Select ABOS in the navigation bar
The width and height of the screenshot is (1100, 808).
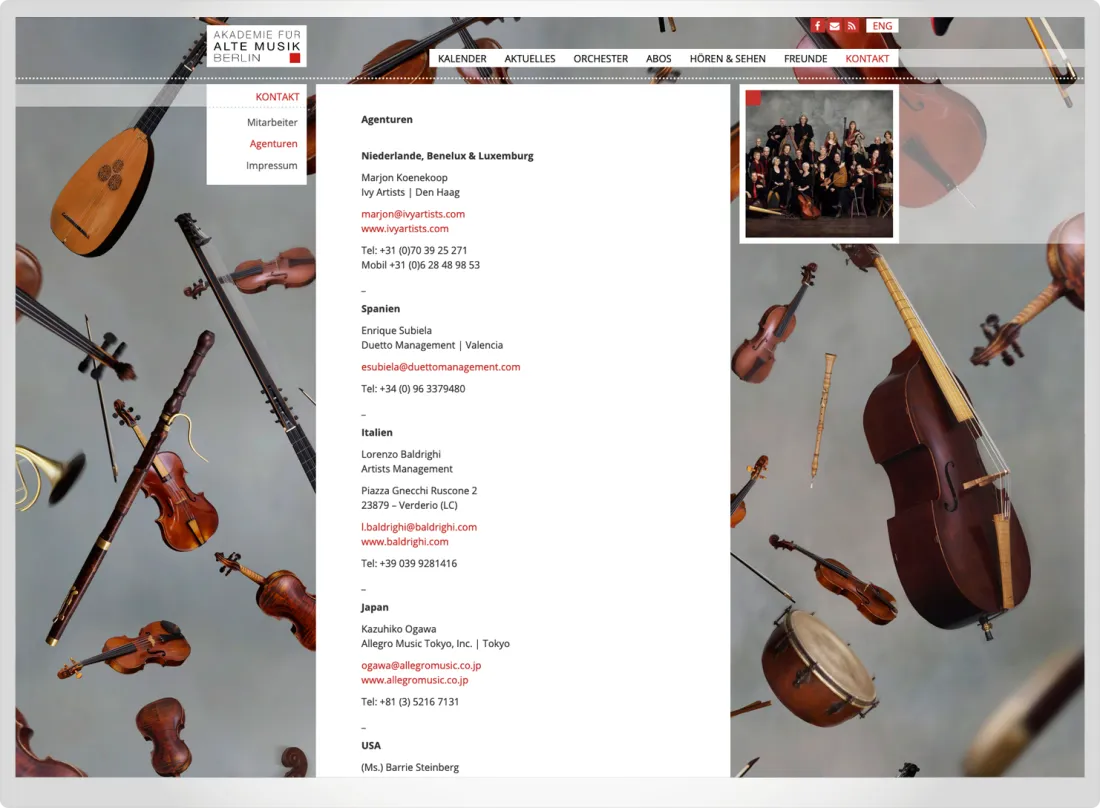click(x=659, y=59)
